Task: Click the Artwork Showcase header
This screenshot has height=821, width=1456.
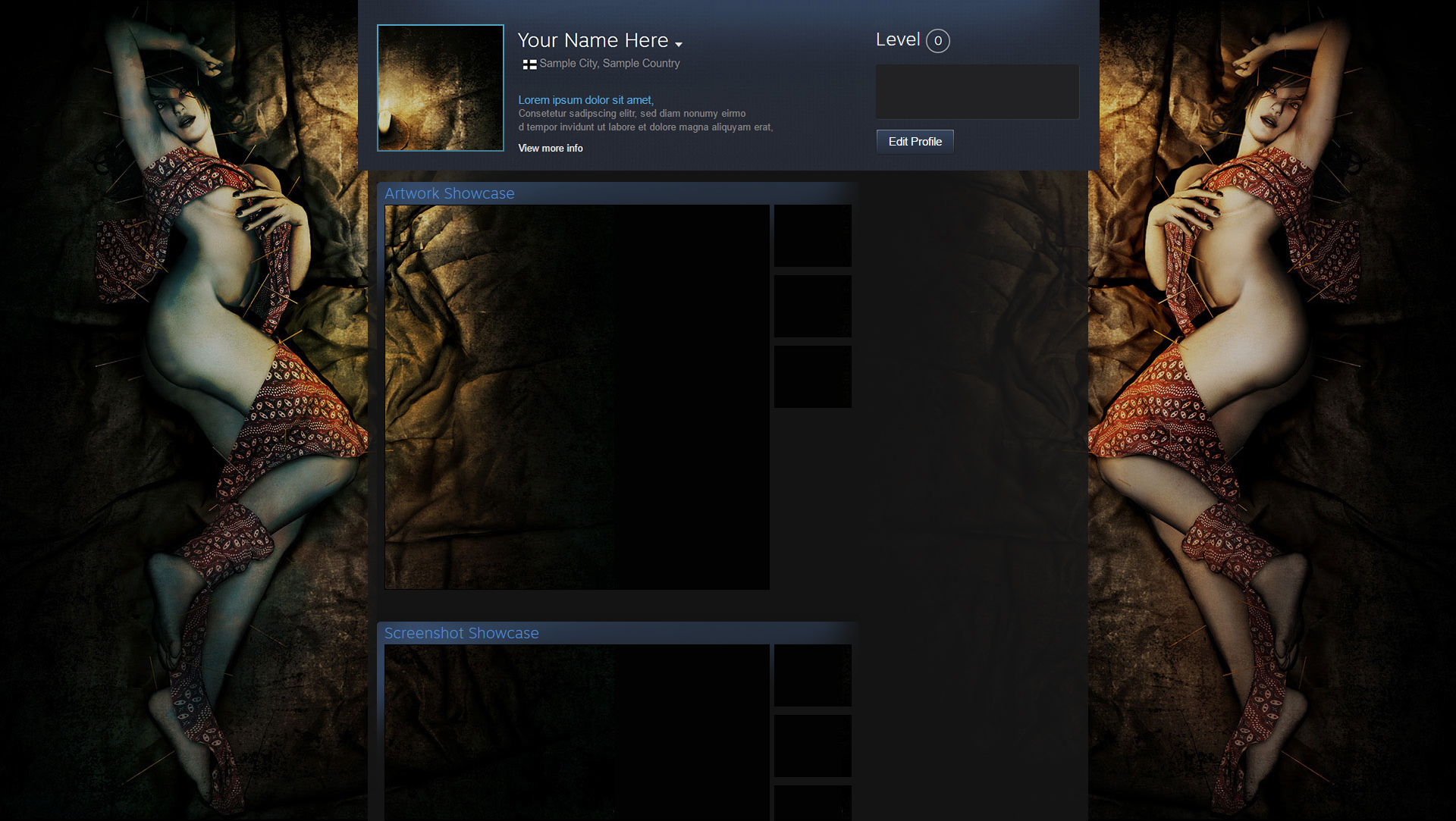Action: [449, 193]
